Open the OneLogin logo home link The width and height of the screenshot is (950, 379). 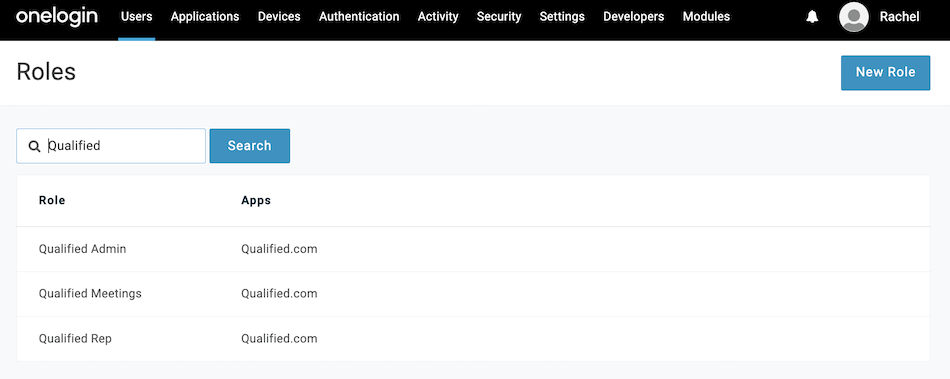click(56, 16)
